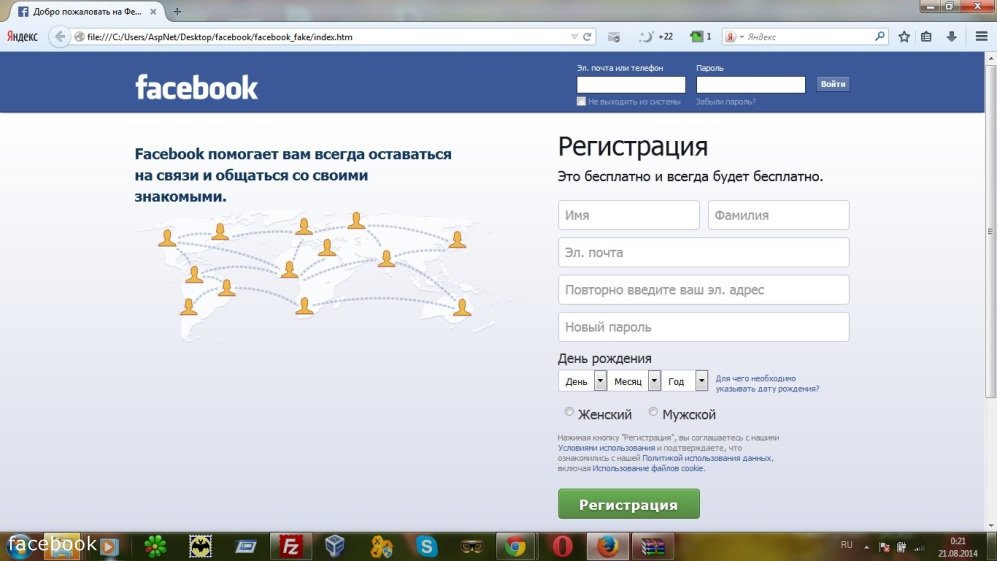This screenshot has width=997, height=561.
Task: Show bookmarks list icon
Action: point(926,37)
